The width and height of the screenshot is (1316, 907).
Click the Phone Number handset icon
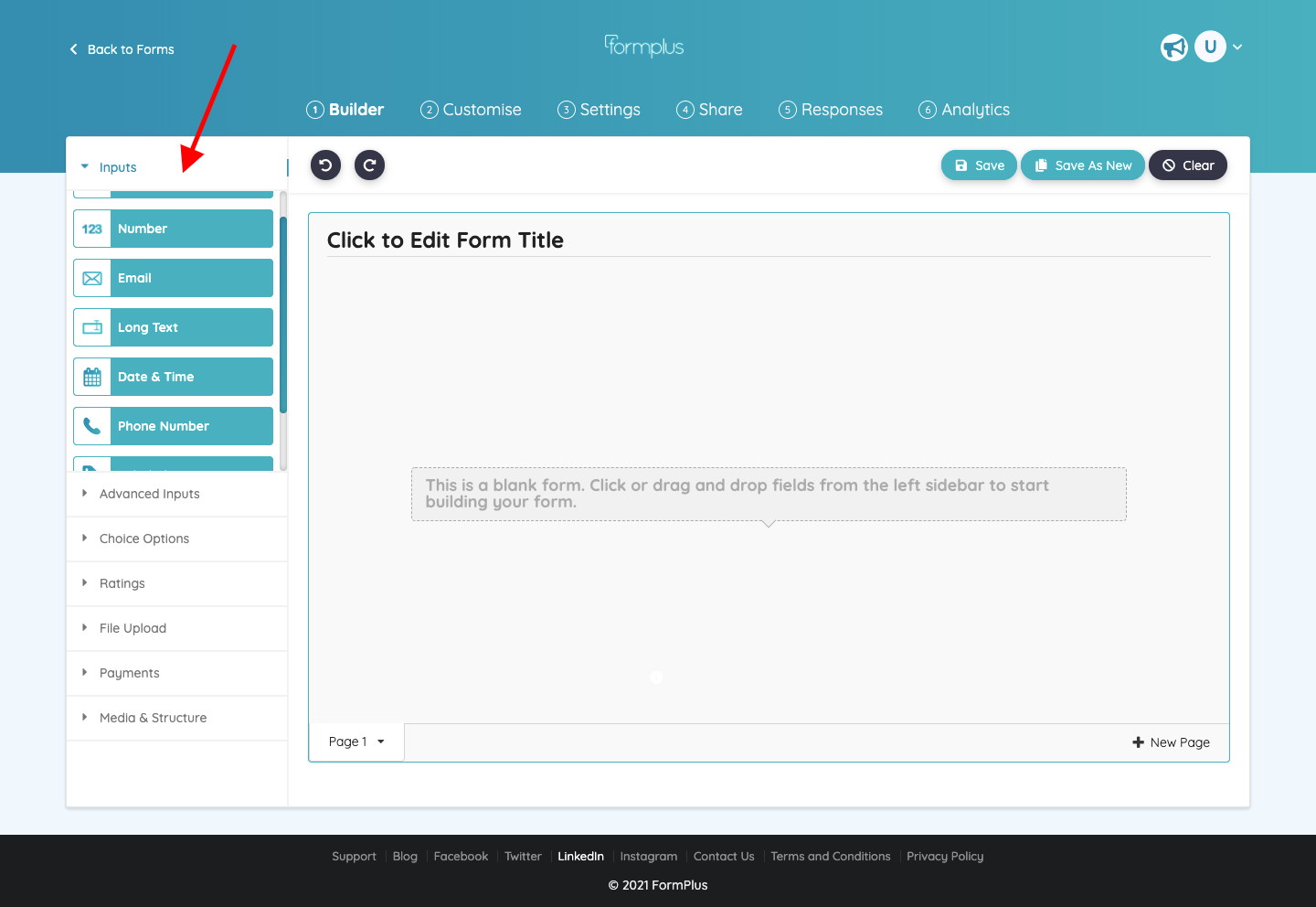pos(92,426)
